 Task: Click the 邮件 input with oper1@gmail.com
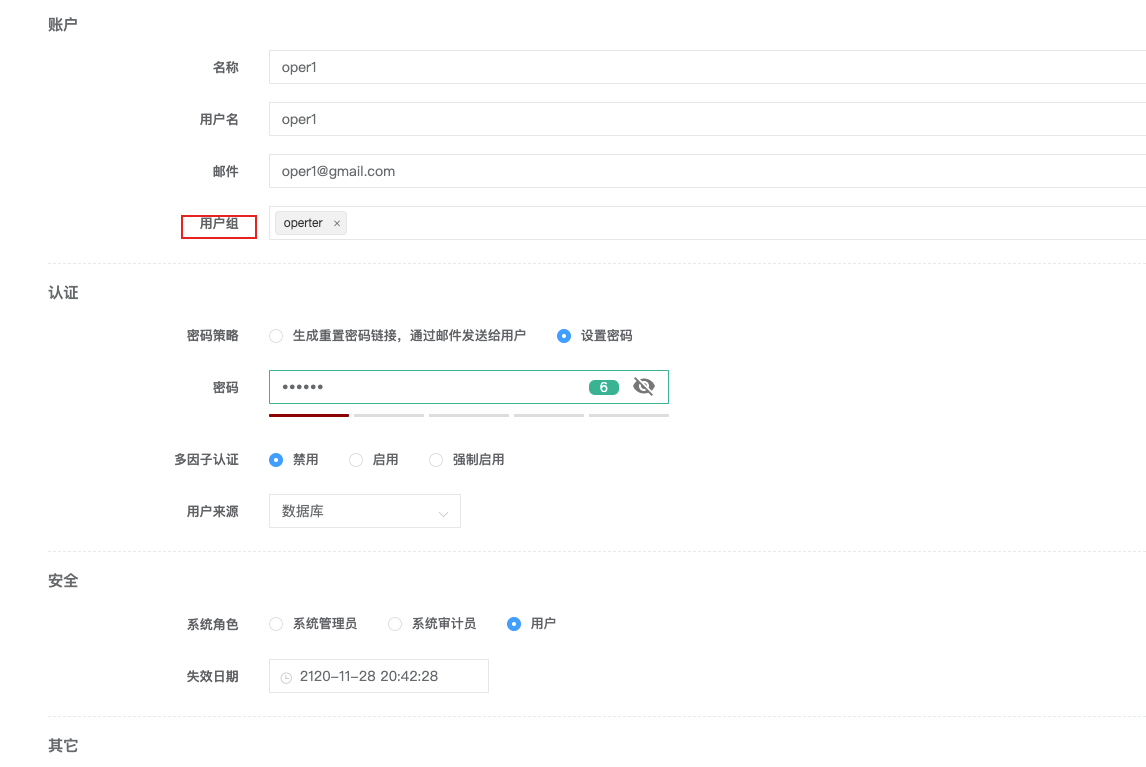coord(707,171)
